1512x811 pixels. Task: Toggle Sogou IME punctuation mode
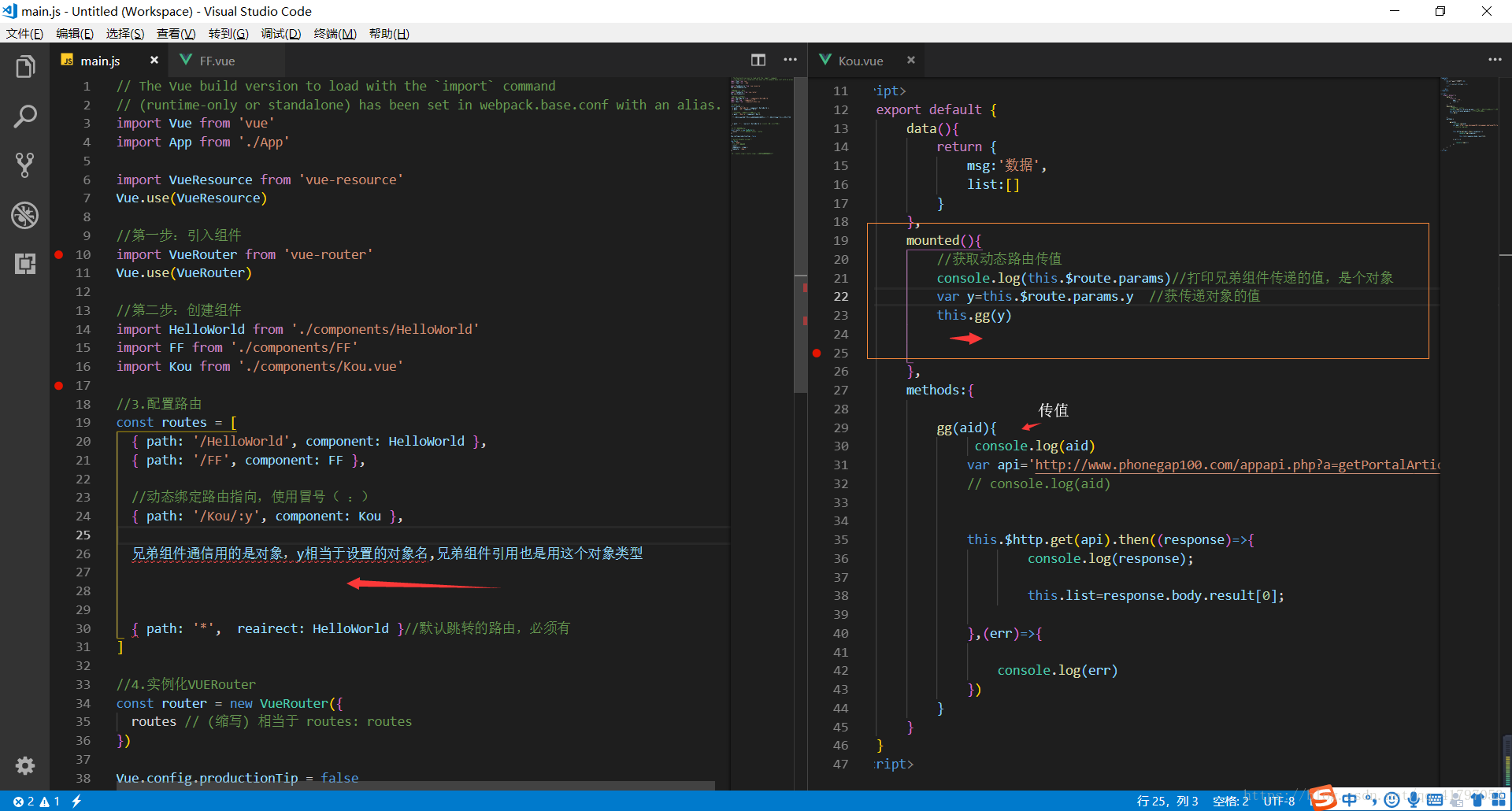tap(1371, 800)
